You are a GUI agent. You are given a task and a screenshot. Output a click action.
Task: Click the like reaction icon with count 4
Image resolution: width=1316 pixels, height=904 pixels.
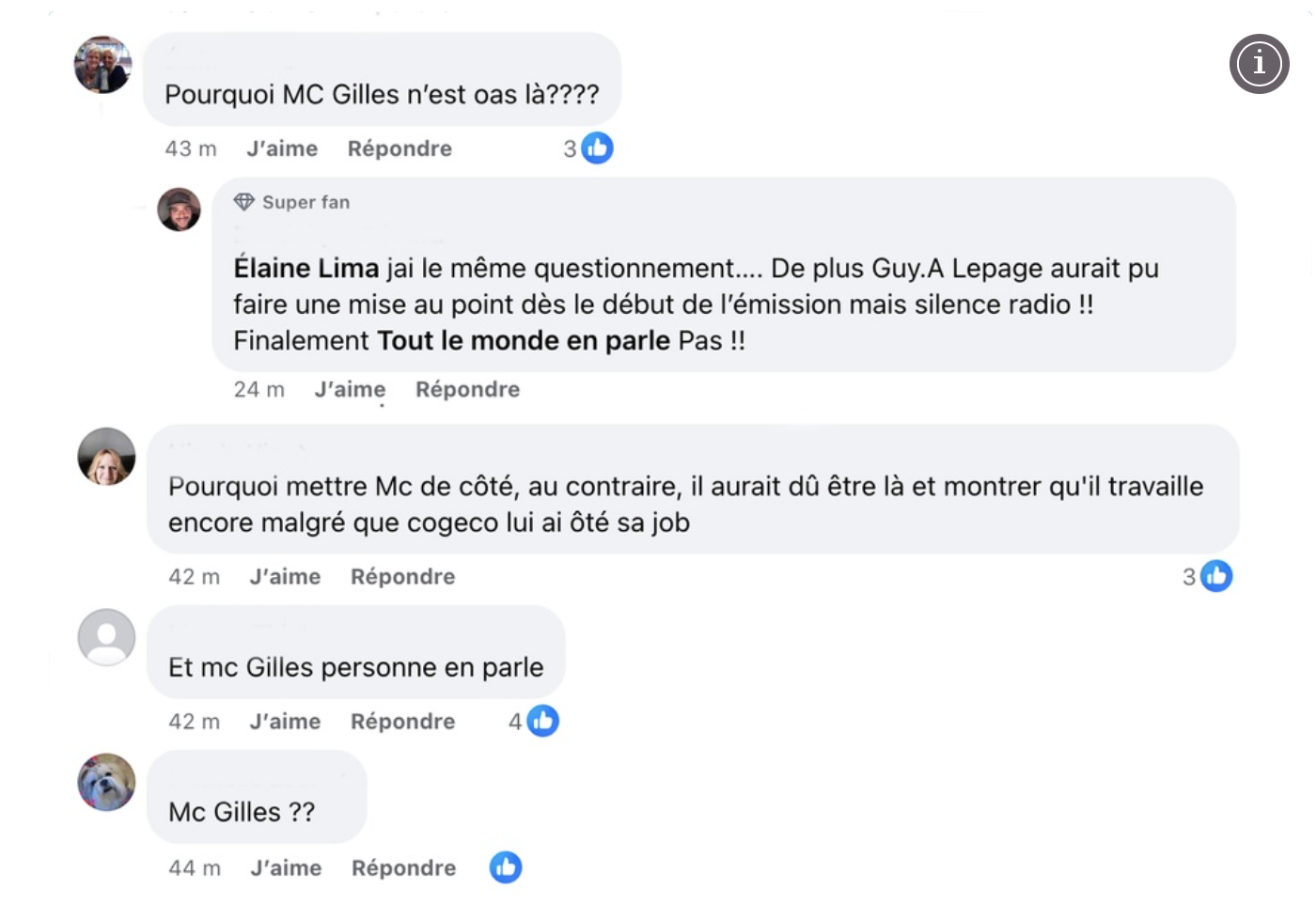[x=543, y=721]
